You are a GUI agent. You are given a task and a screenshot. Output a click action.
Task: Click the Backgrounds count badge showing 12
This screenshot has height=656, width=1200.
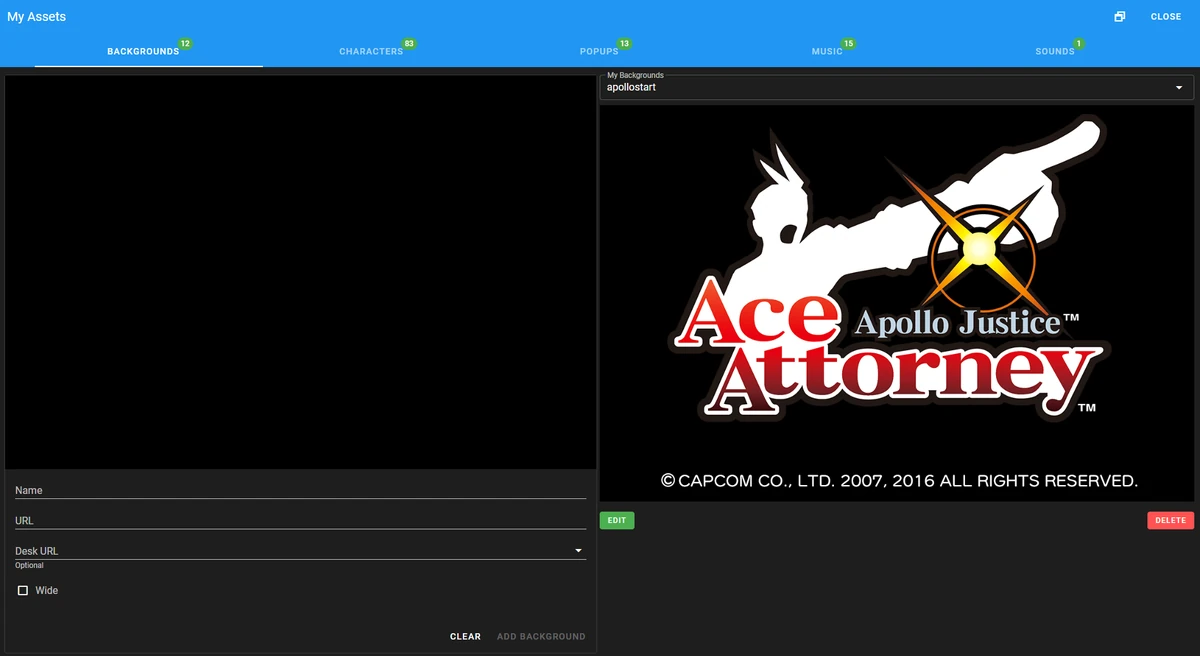pos(184,43)
